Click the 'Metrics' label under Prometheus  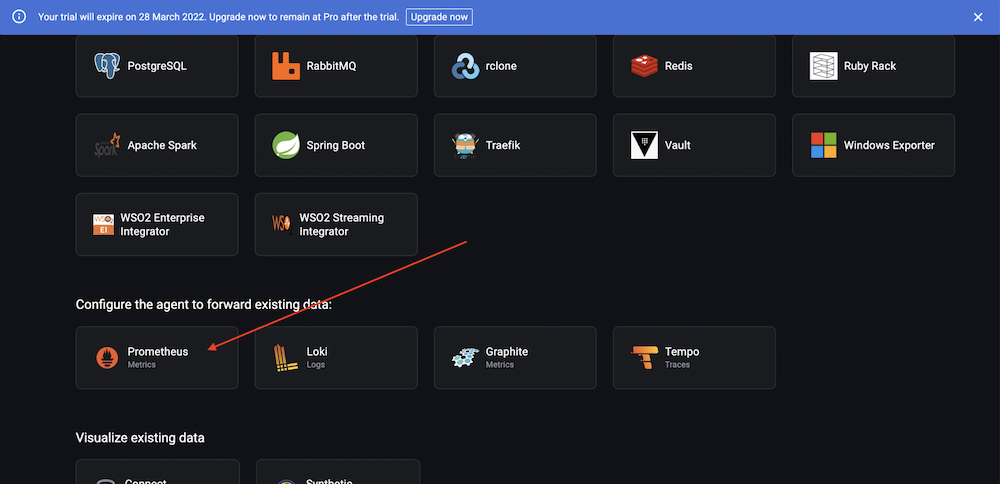tap(142, 365)
